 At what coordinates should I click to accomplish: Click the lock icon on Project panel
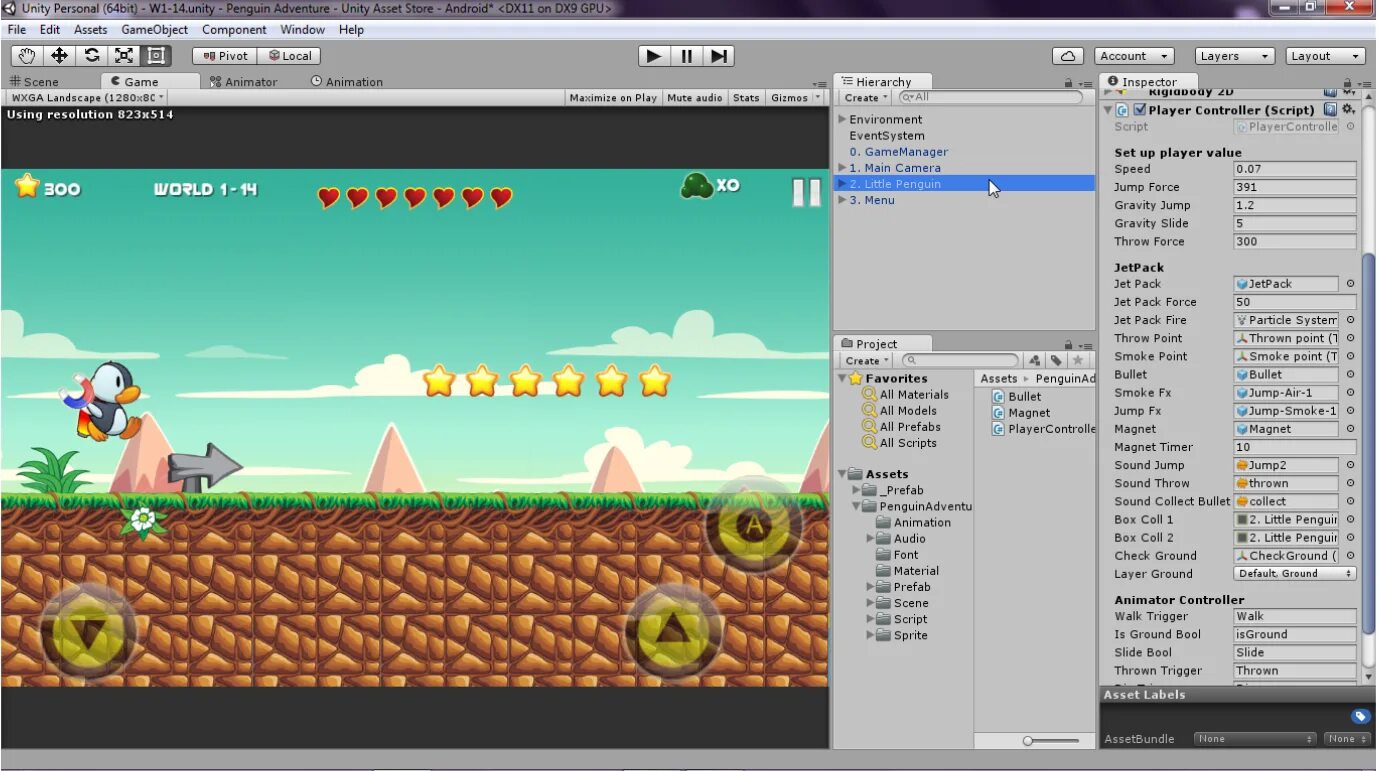(1068, 345)
